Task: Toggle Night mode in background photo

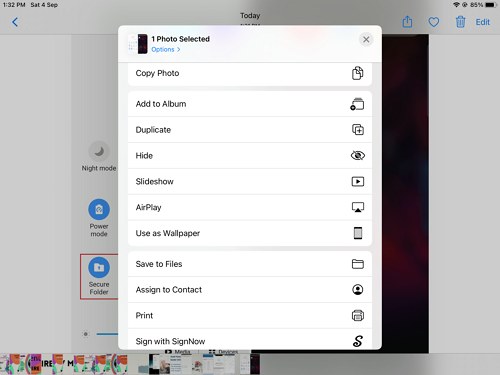Action: [x=99, y=151]
